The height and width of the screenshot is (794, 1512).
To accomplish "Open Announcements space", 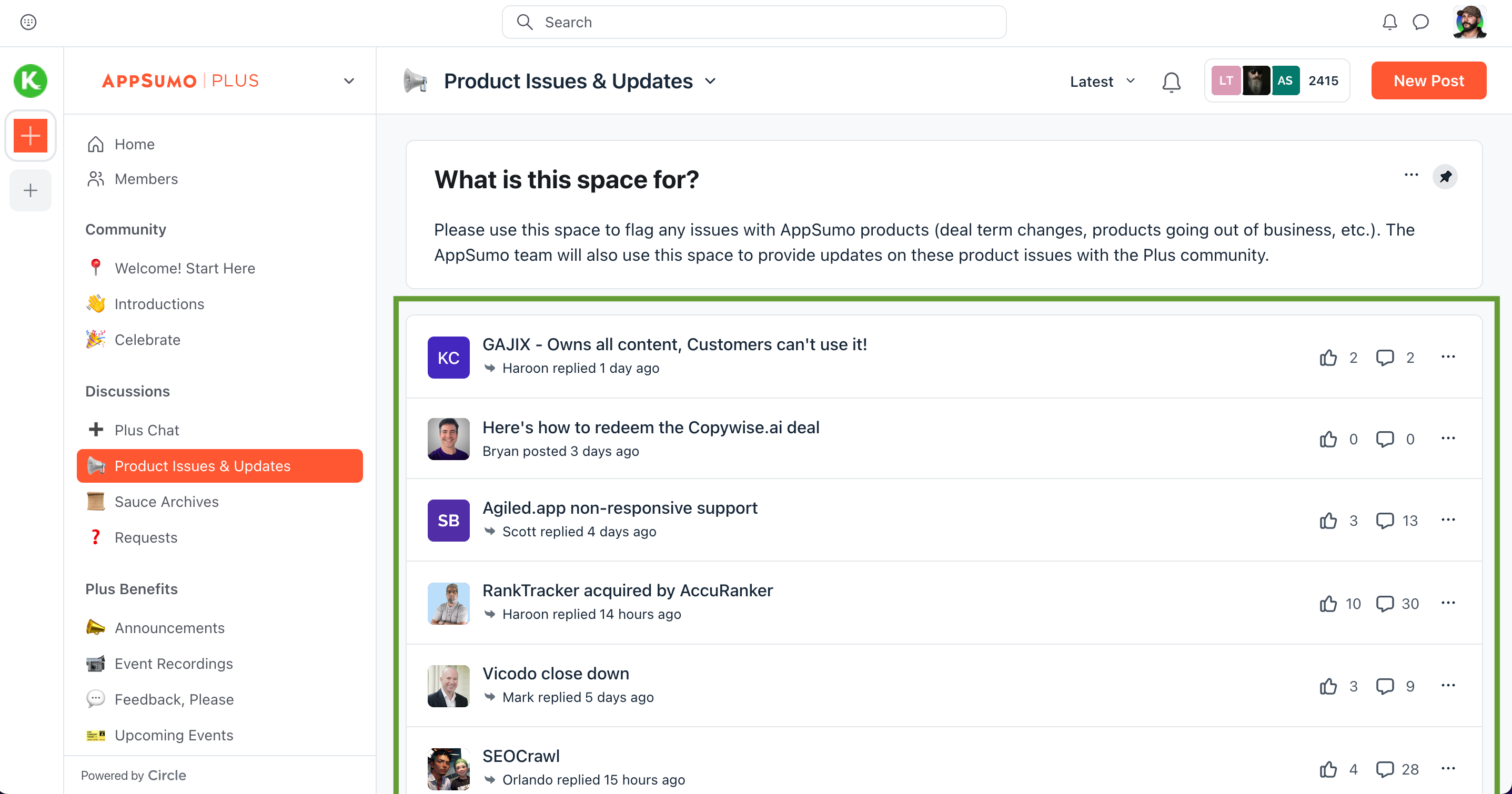I will (169, 628).
